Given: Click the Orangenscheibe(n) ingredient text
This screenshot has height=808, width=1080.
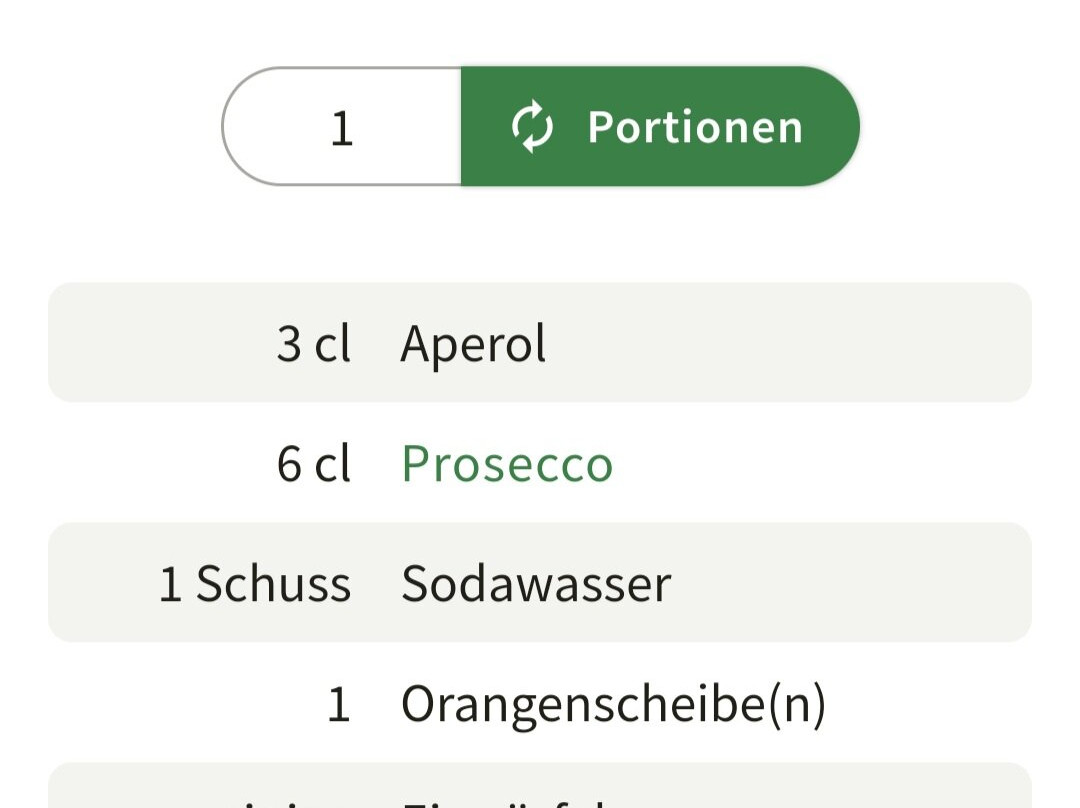Looking at the screenshot, I should (x=613, y=705).
